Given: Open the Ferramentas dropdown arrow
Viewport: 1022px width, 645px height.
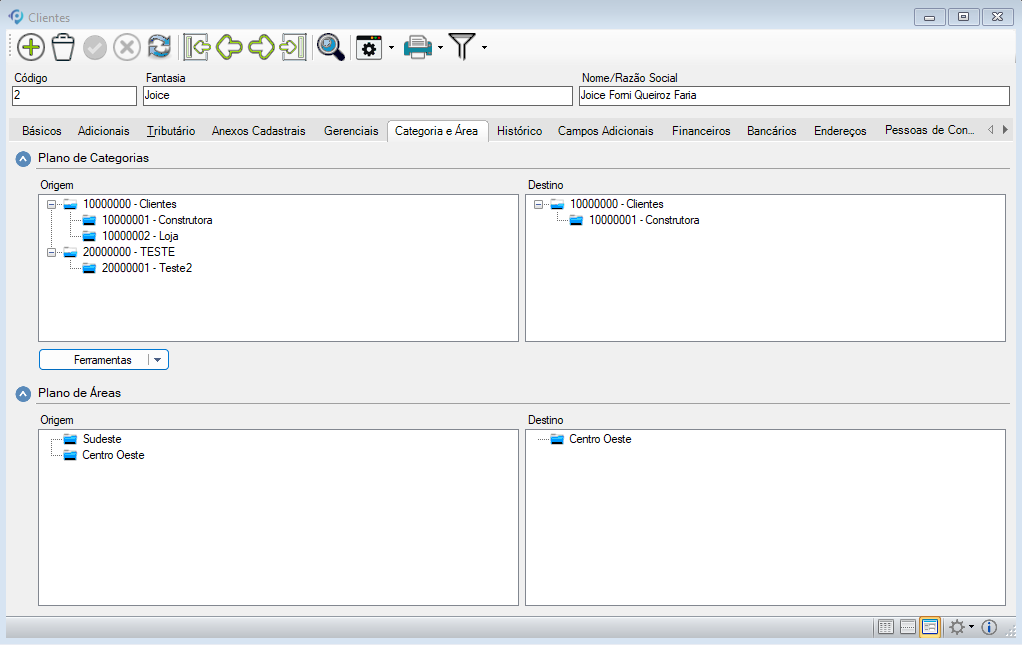Looking at the screenshot, I should click(x=158, y=360).
